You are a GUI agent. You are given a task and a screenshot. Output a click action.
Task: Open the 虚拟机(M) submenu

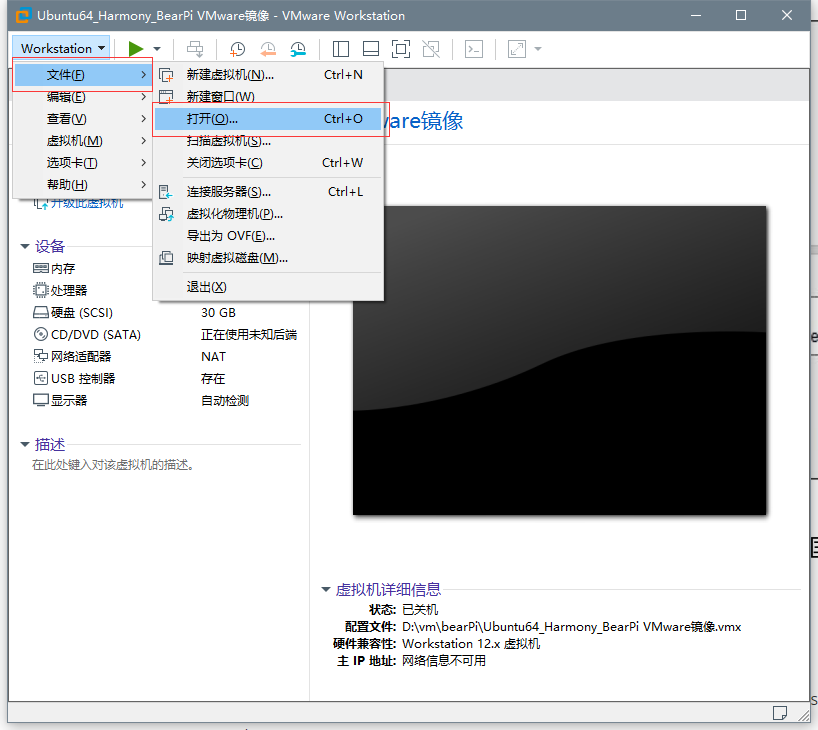(82, 141)
